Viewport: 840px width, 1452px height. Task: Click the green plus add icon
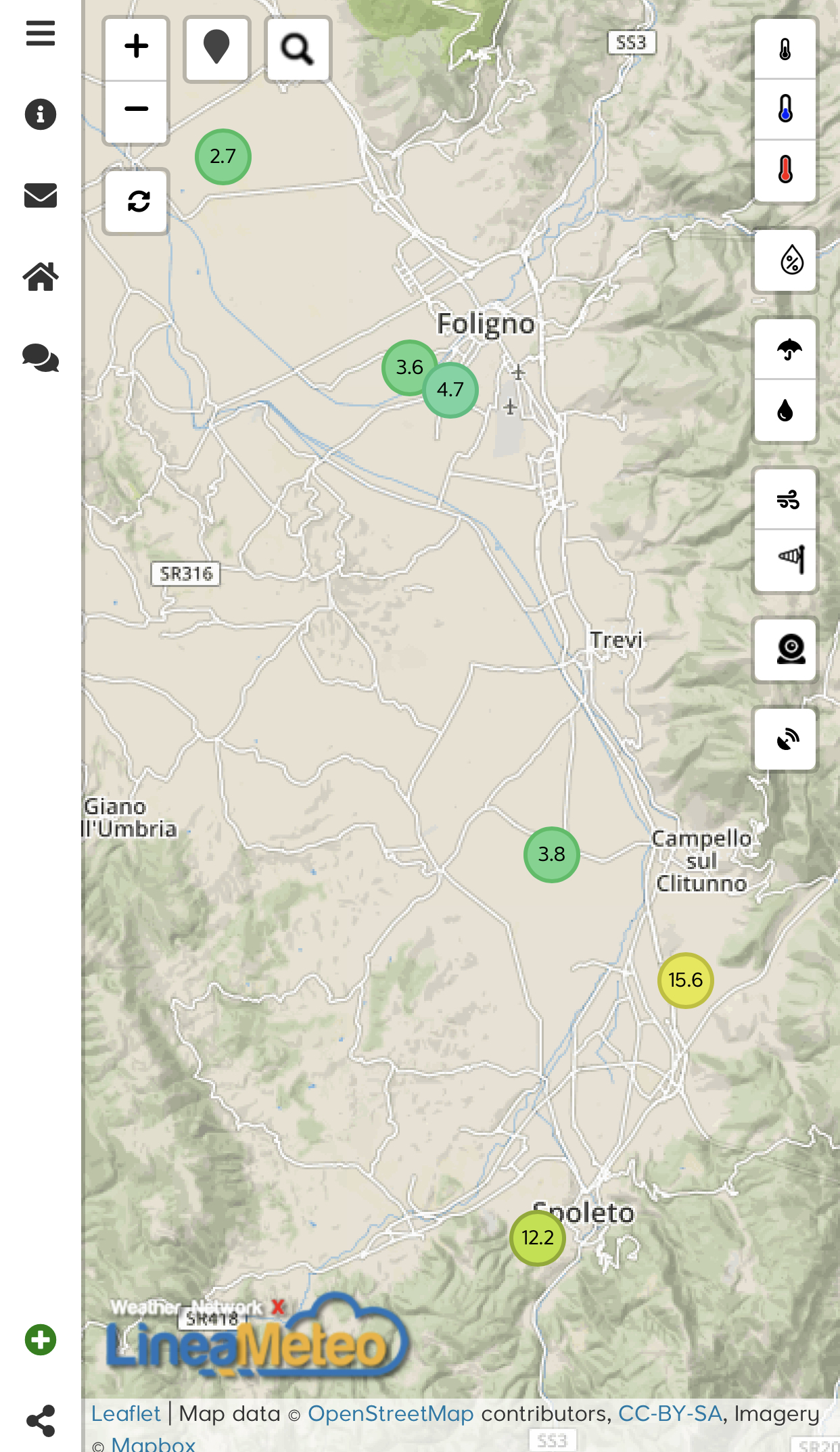point(41,1340)
